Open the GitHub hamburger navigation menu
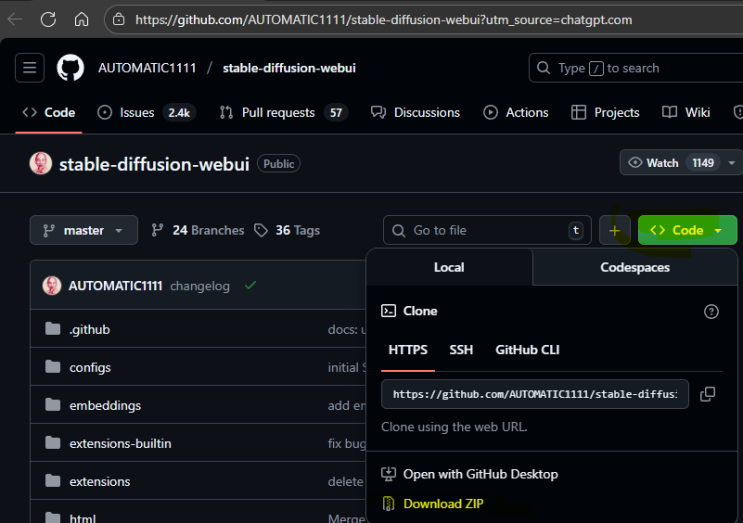This screenshot has width=743, height=523. coord(30,68)
